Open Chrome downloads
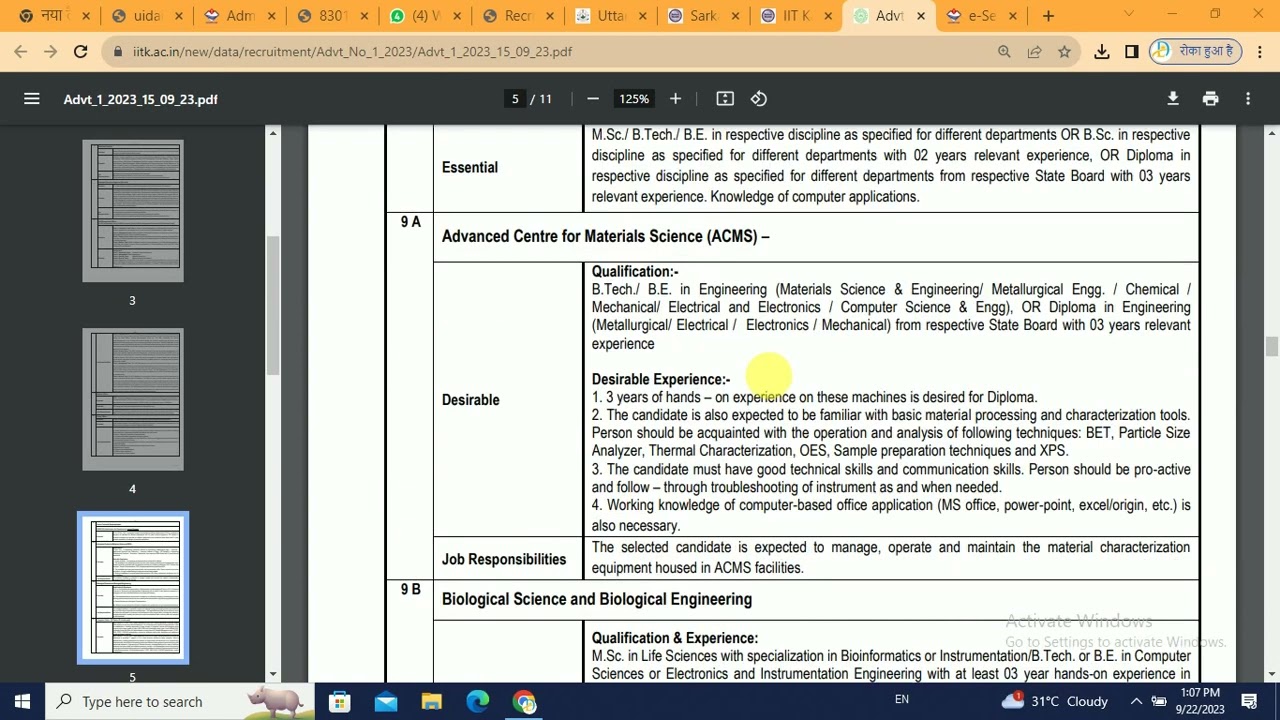Image resolution: width=1280 pixels, height=720 pixels. click(1102, 52)
